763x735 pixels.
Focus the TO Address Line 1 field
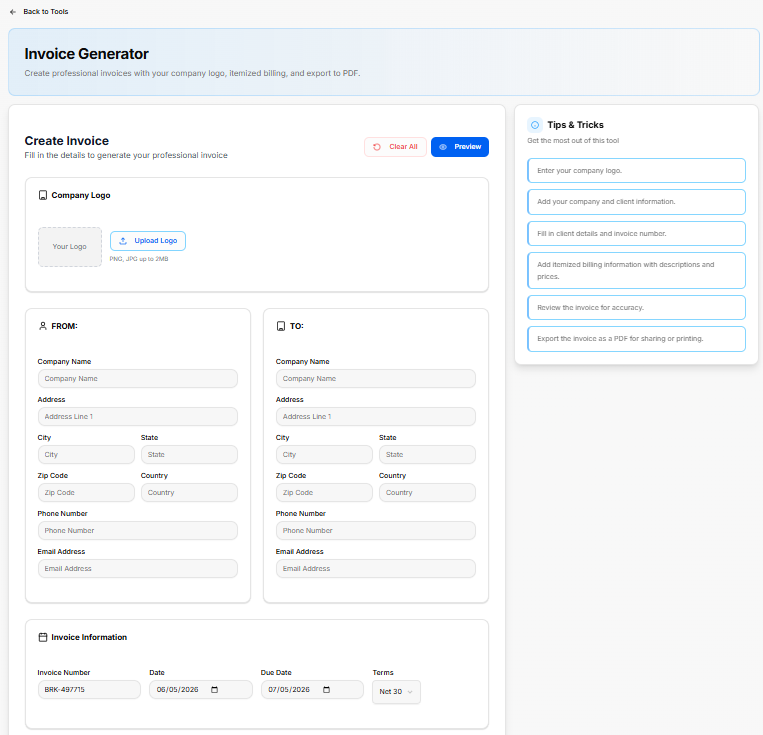(x=376, y=417)
